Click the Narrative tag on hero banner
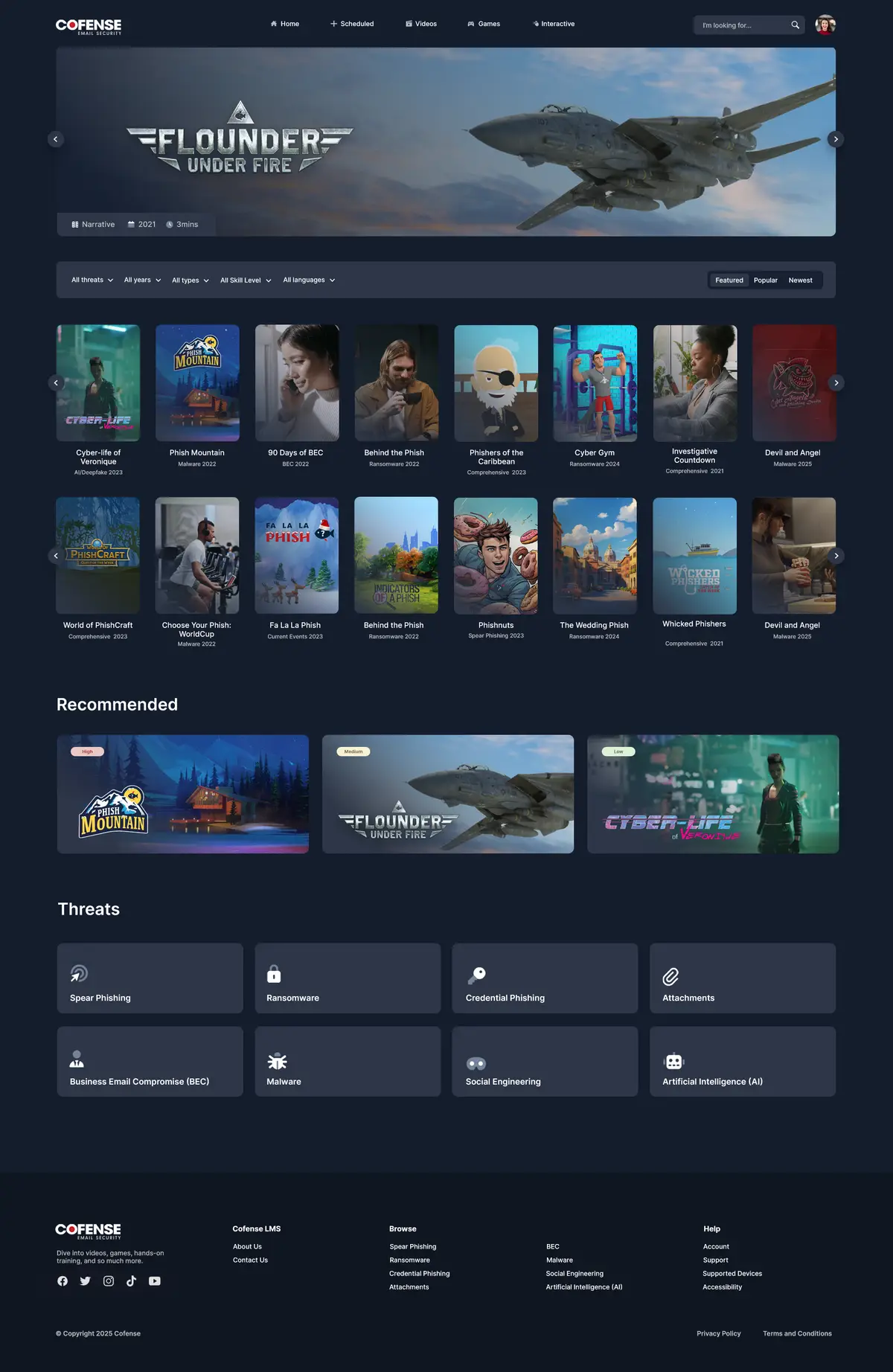Screen dimensions: 893x1372 [x=93, y=224]
